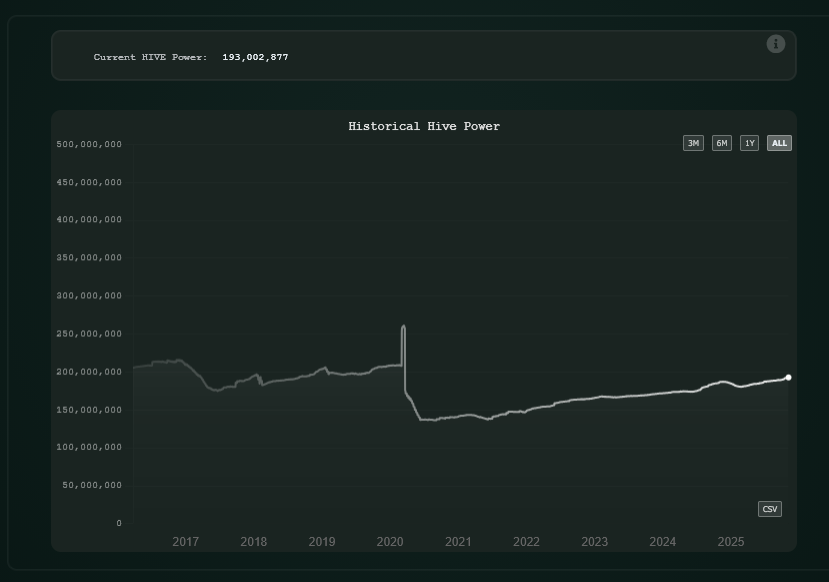Image resolution: width=829 pixels, height=582 pixels.
Task: Click the final data point dot on the chart
Action: click(x=788, y=377)
